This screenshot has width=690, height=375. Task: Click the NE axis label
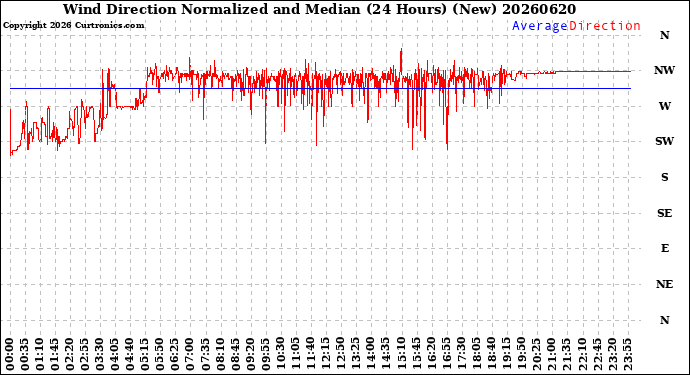point(664,284)
